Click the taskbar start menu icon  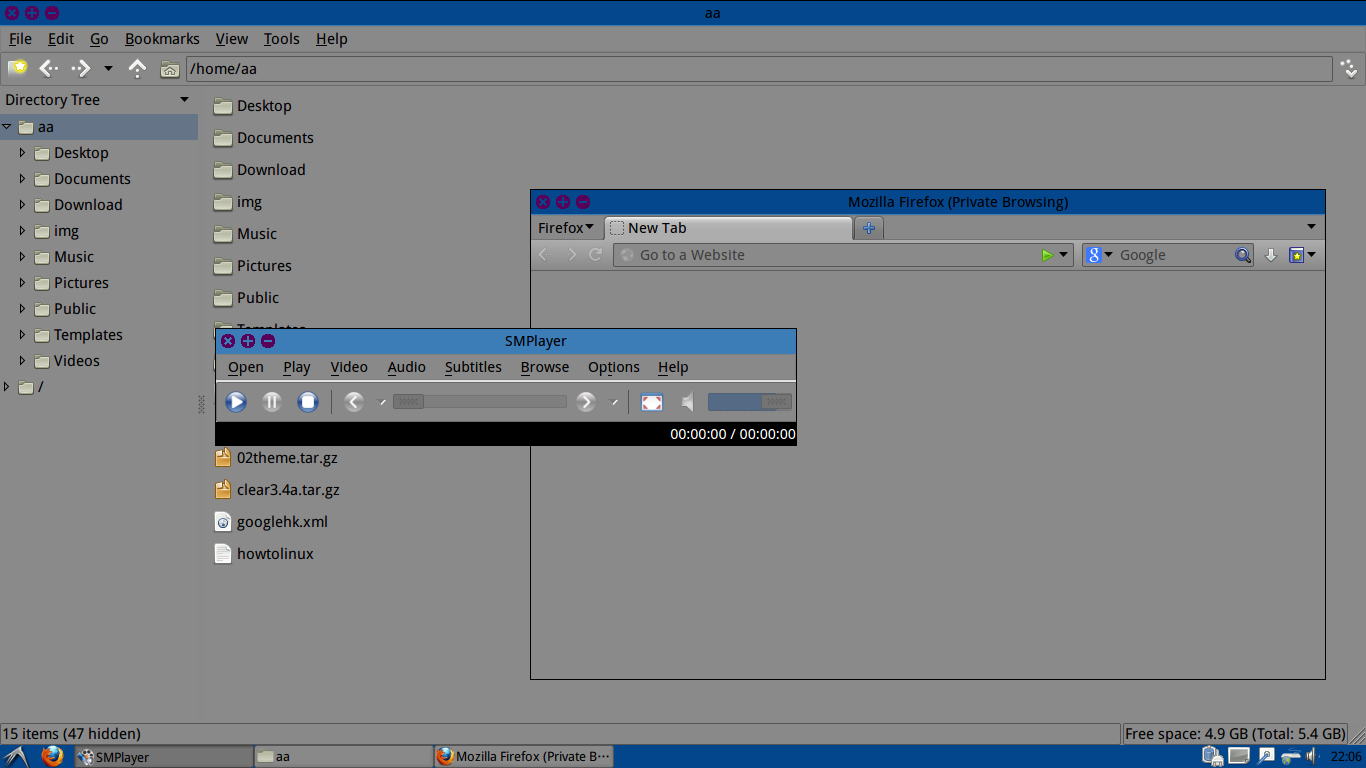click(x=15, y=756)
